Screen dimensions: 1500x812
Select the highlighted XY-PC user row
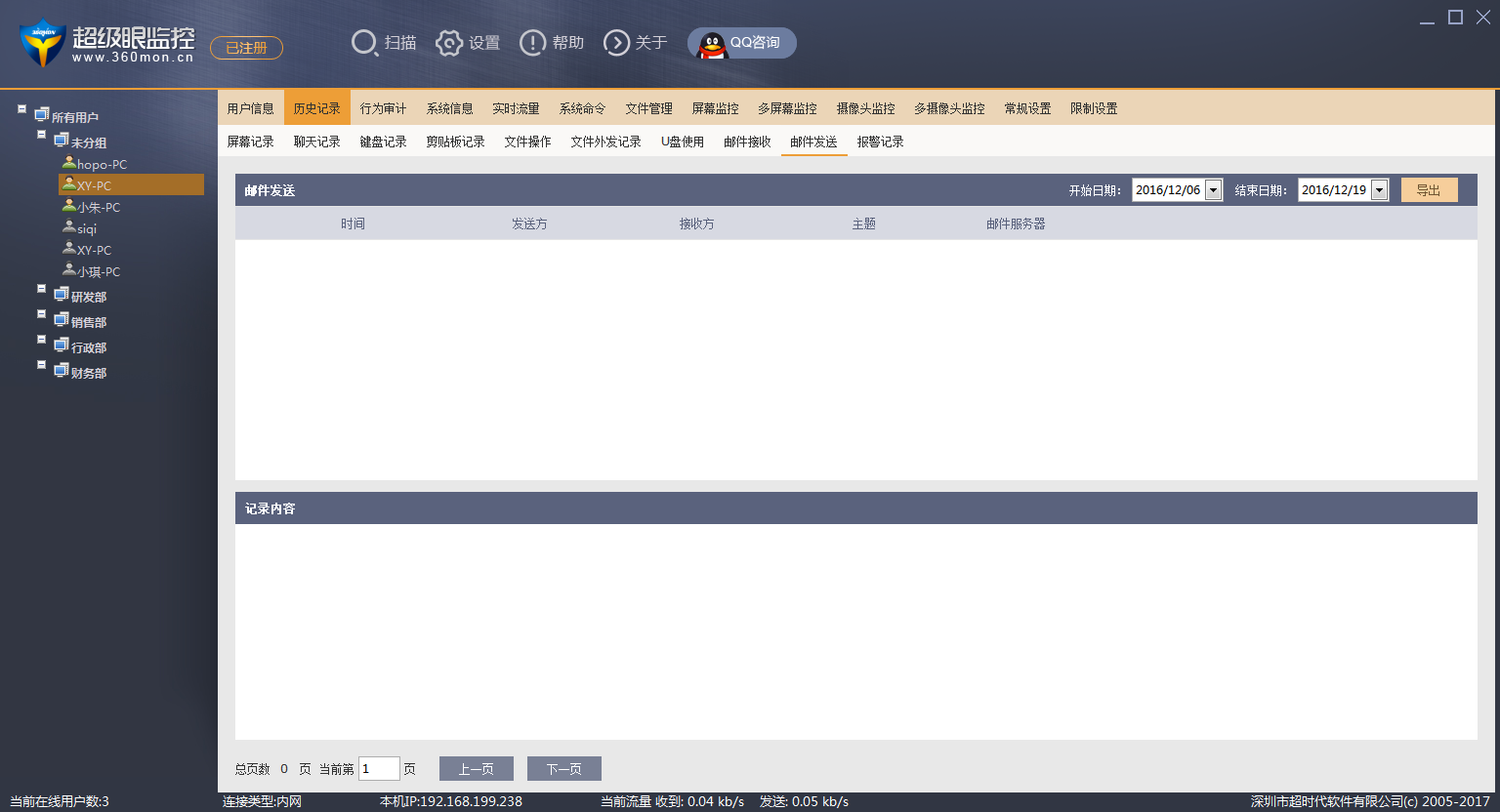tap(131, 184)
